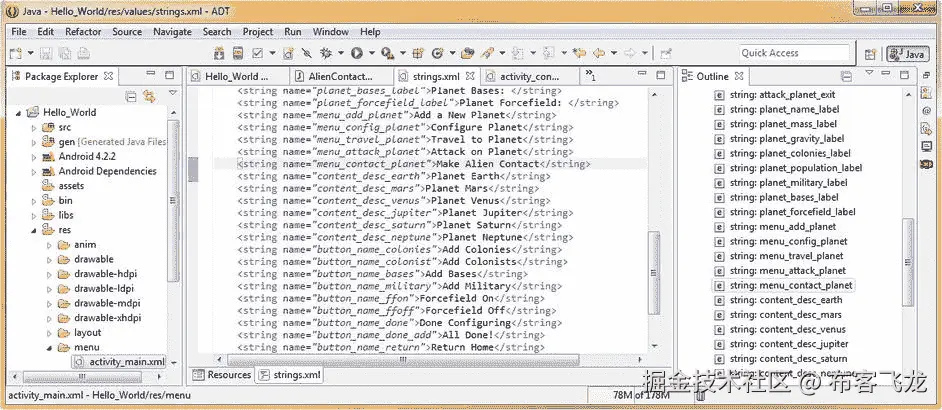The height and width of the screenshot is (410, 942).
Task: Close the strings.xml editor tab
Action: pos(470,76)
